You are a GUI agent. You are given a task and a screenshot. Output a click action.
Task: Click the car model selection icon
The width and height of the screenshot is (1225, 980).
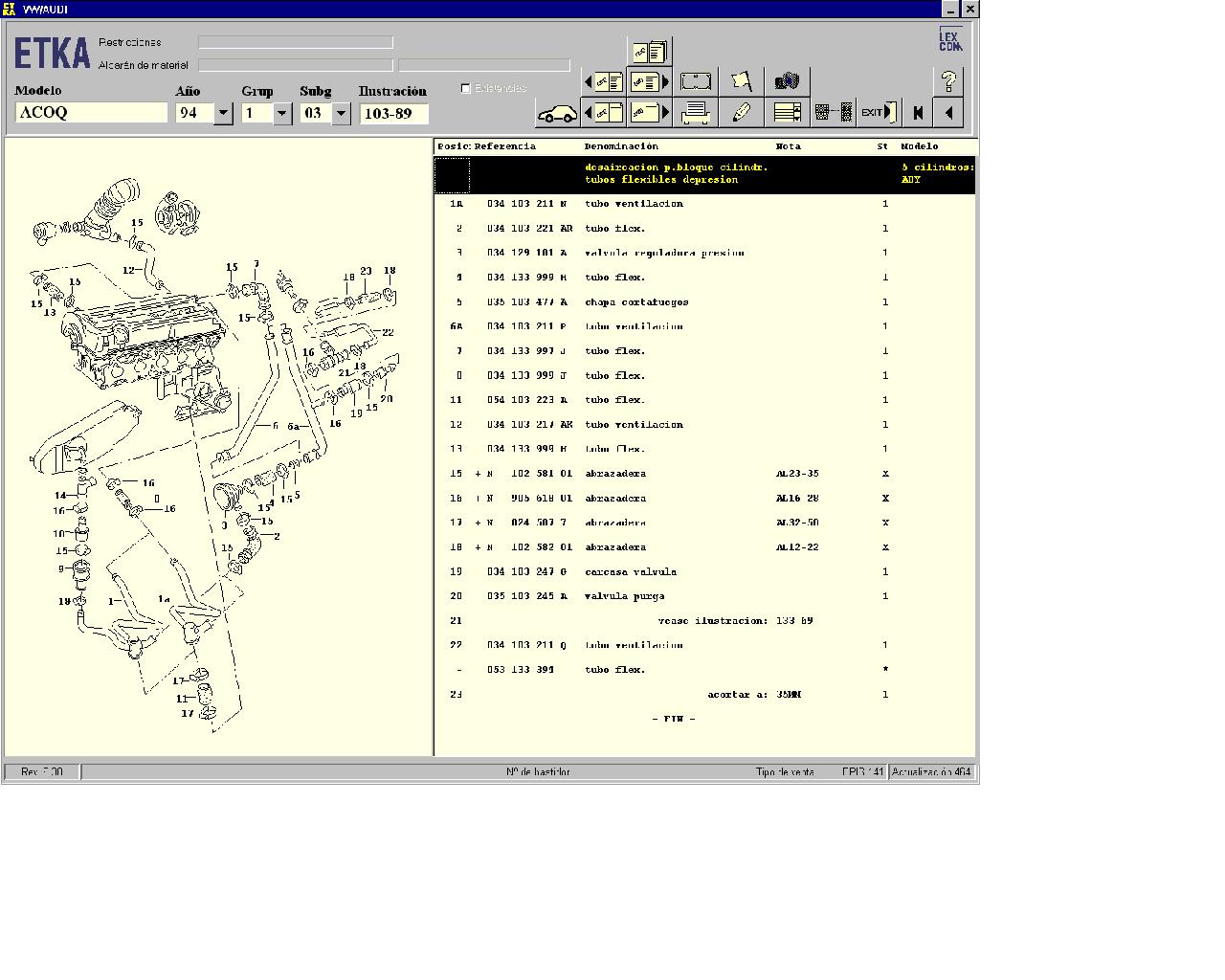(557, 113)
